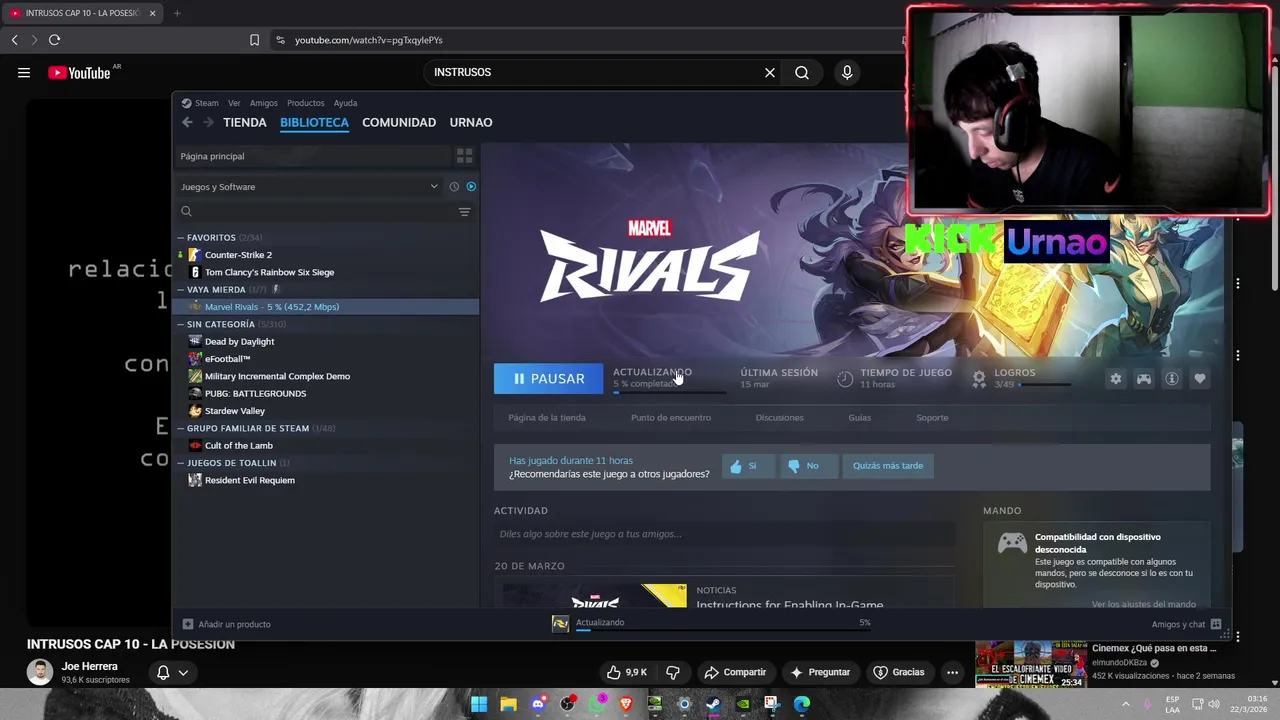The image size is (1280, 720).
Task: Click Añadir un producto
Action: 227,624
